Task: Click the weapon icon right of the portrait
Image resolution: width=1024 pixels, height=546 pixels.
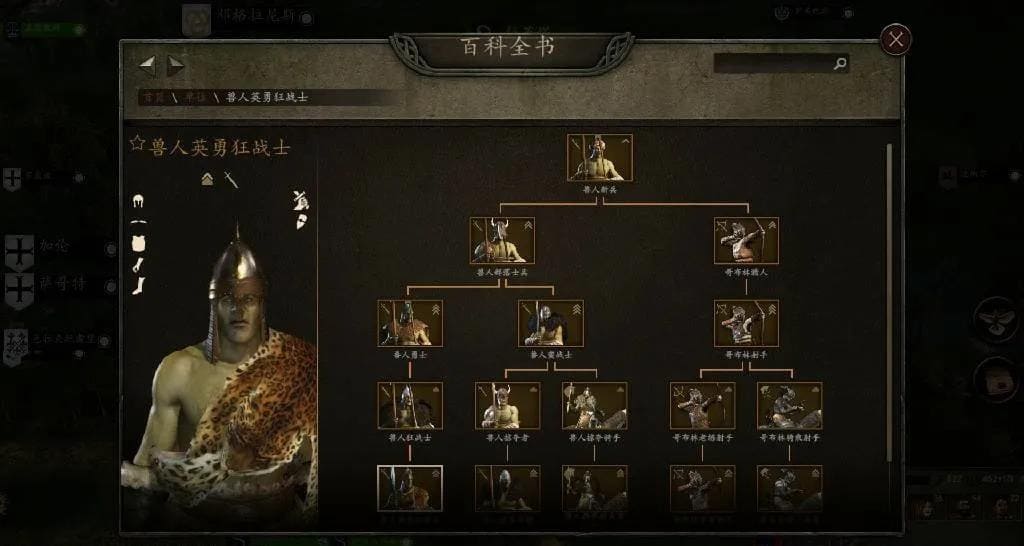Action: 300,200
